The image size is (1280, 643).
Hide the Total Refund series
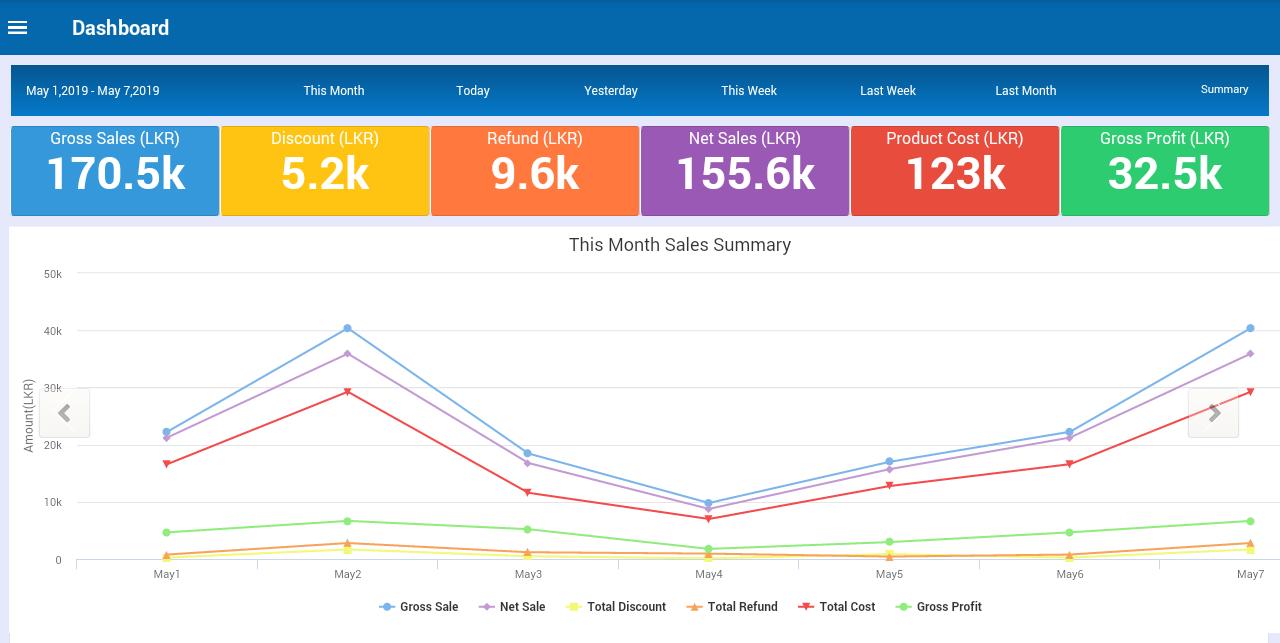(732, 607)
